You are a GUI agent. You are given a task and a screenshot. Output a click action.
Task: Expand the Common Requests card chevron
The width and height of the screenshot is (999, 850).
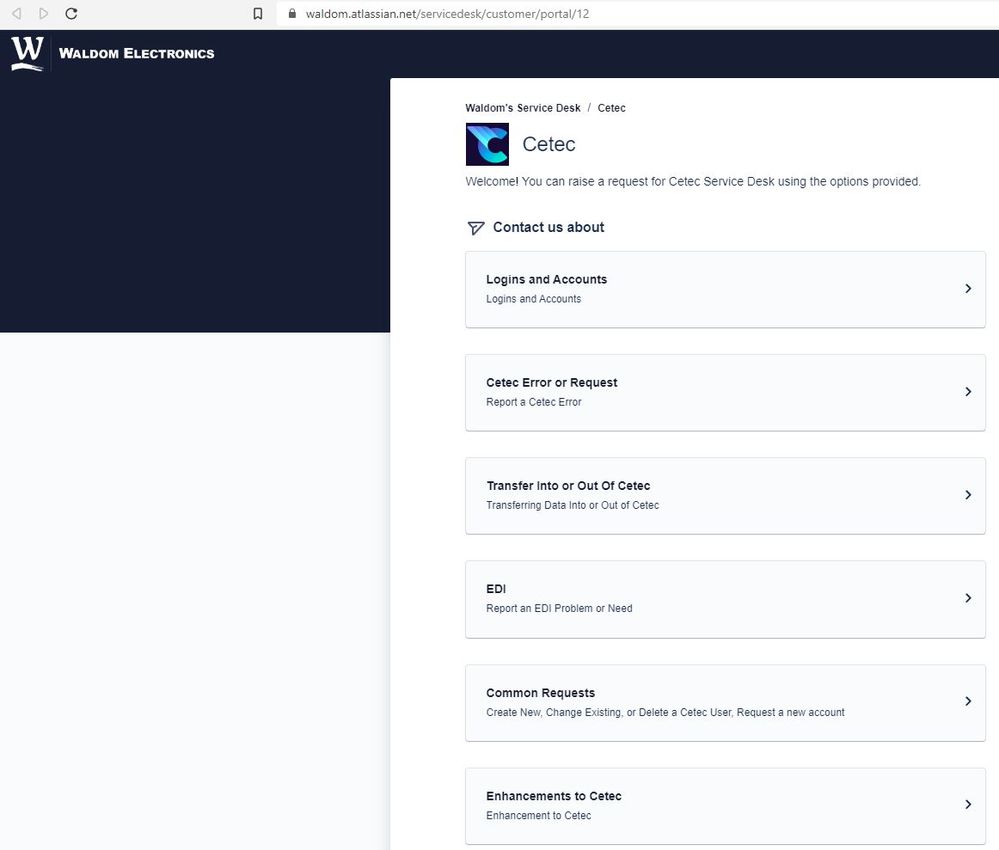[x=967, y=702]
